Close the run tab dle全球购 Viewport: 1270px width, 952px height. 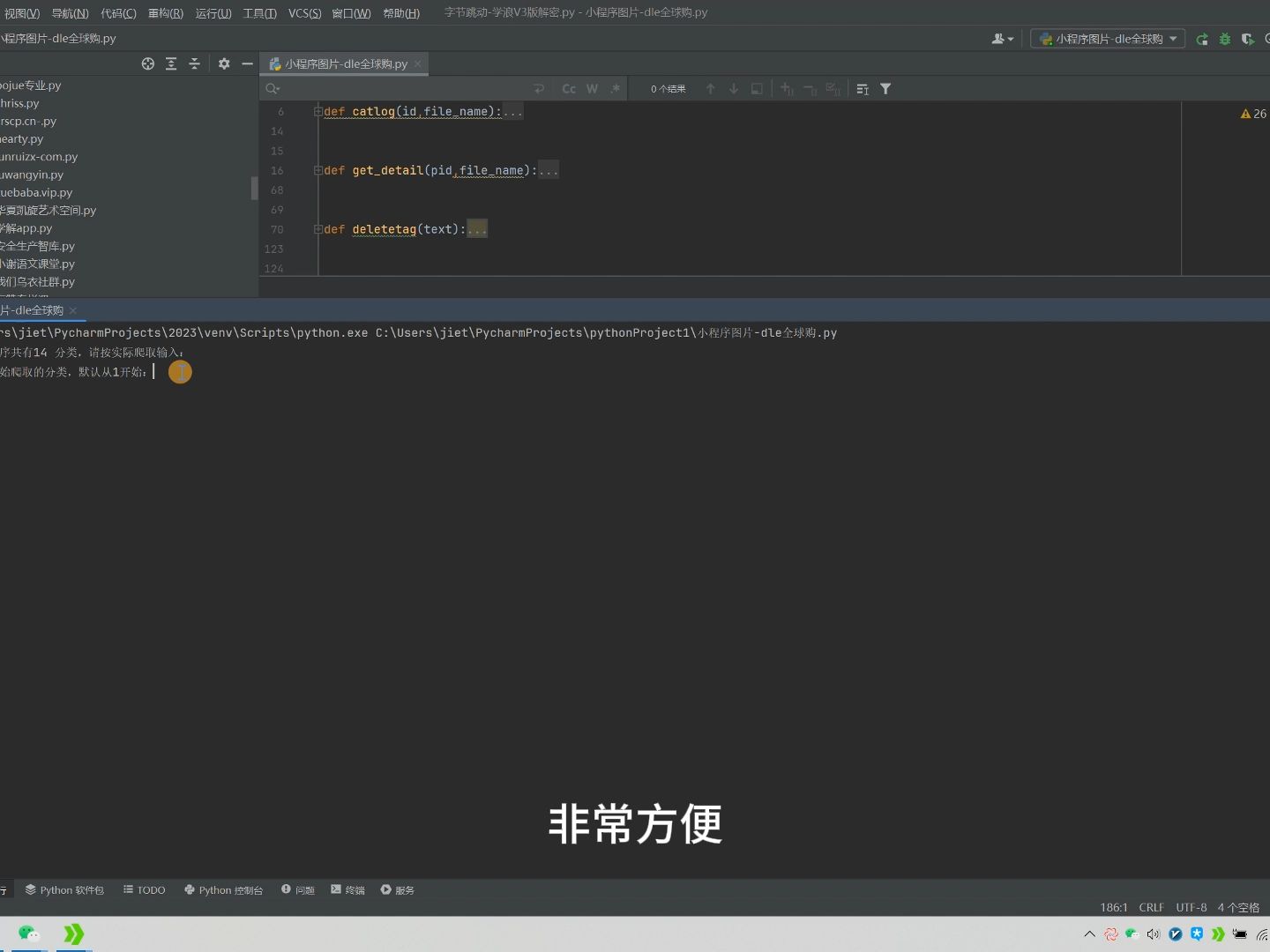coord(73,310)
